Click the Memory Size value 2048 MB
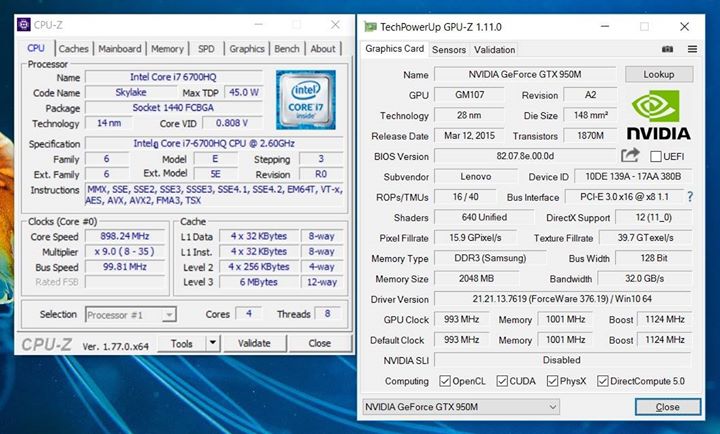The height and width of the screenshot is (434, 720). (477, 279)
